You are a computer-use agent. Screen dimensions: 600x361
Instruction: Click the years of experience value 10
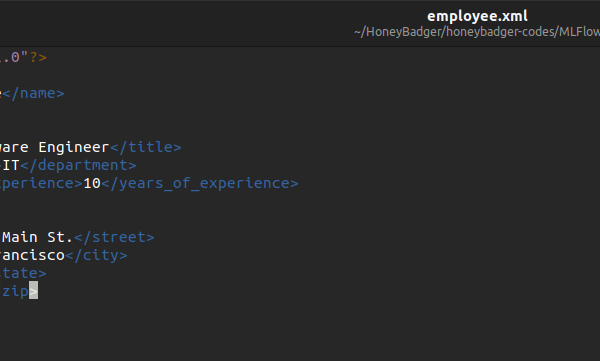pos(92,183)
